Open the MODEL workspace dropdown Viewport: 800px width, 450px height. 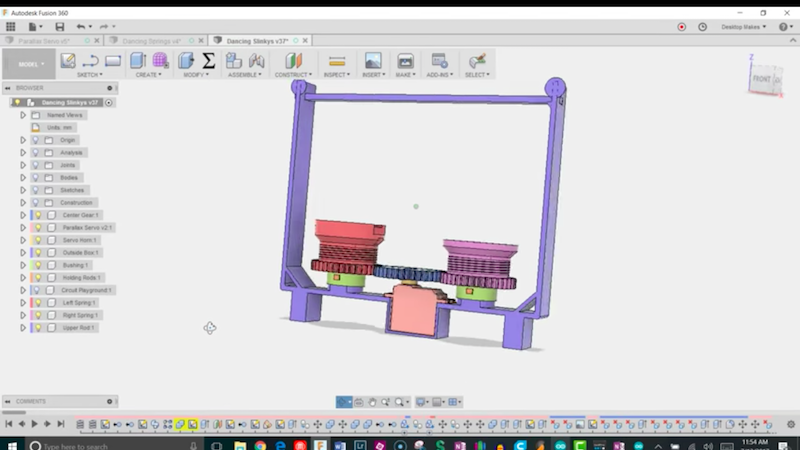tap(30, 64)
